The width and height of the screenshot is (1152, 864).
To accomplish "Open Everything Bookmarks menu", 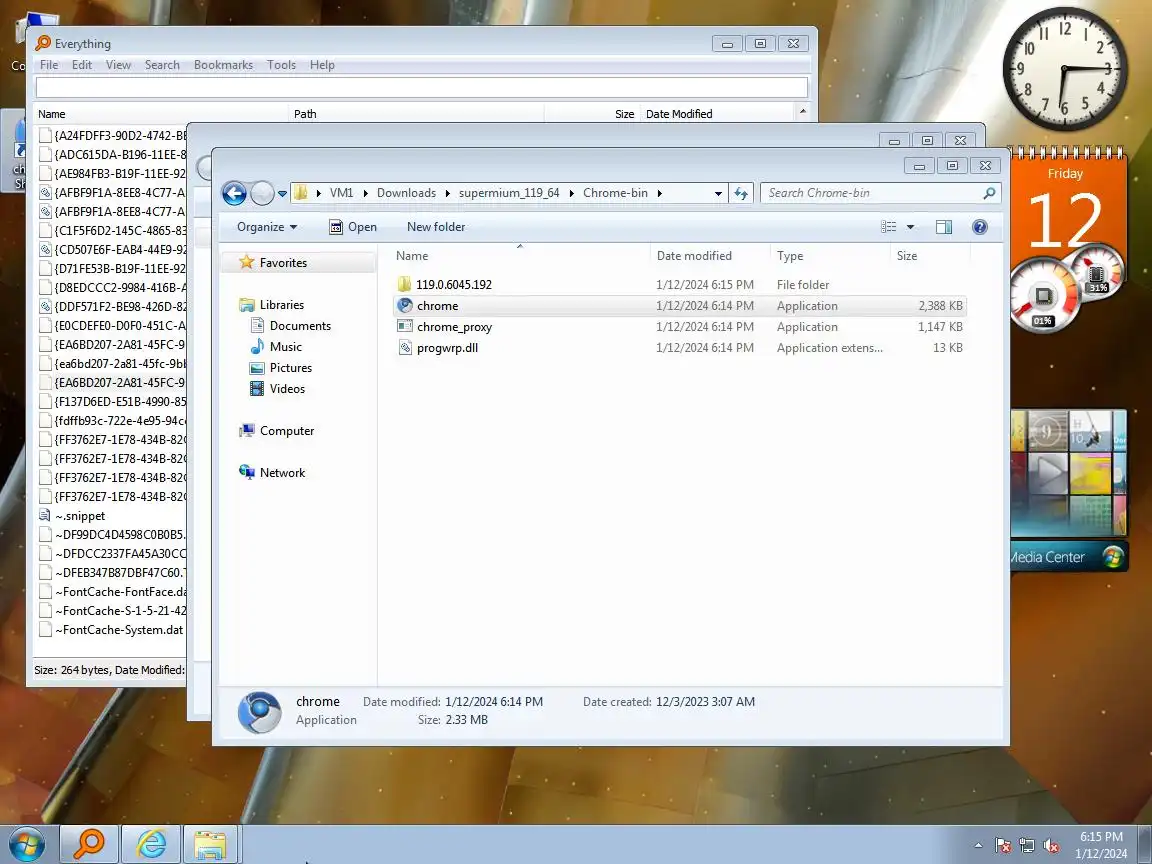I will point(223,65).
